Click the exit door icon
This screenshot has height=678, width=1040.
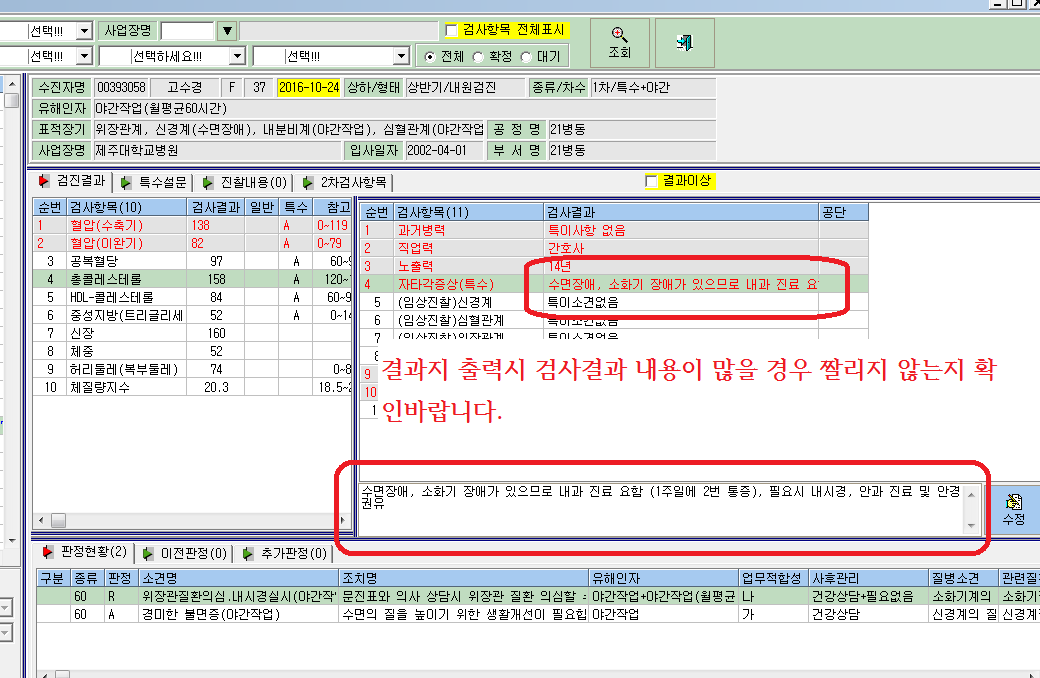[x=684, y=42]
